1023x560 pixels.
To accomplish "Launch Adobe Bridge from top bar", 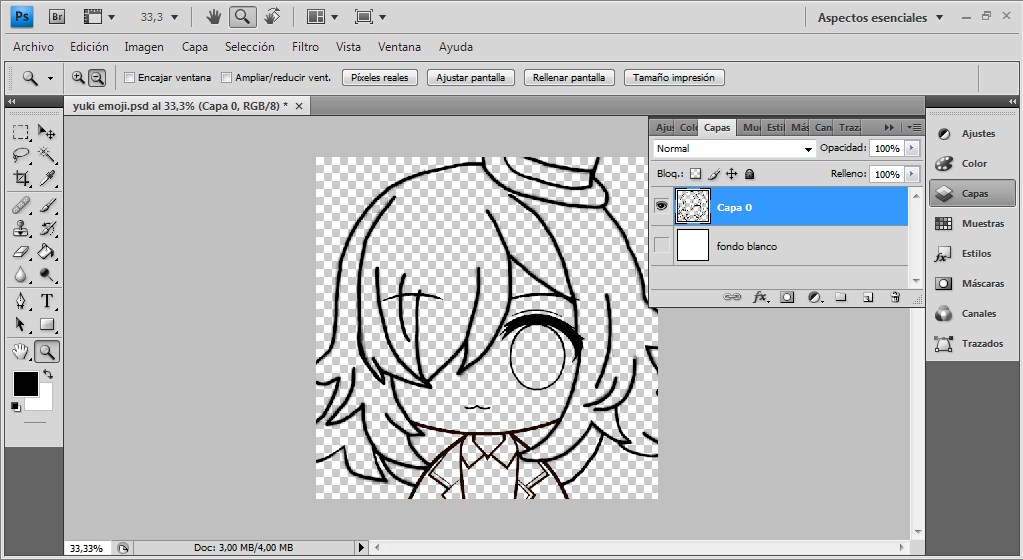I will point(57,17).
